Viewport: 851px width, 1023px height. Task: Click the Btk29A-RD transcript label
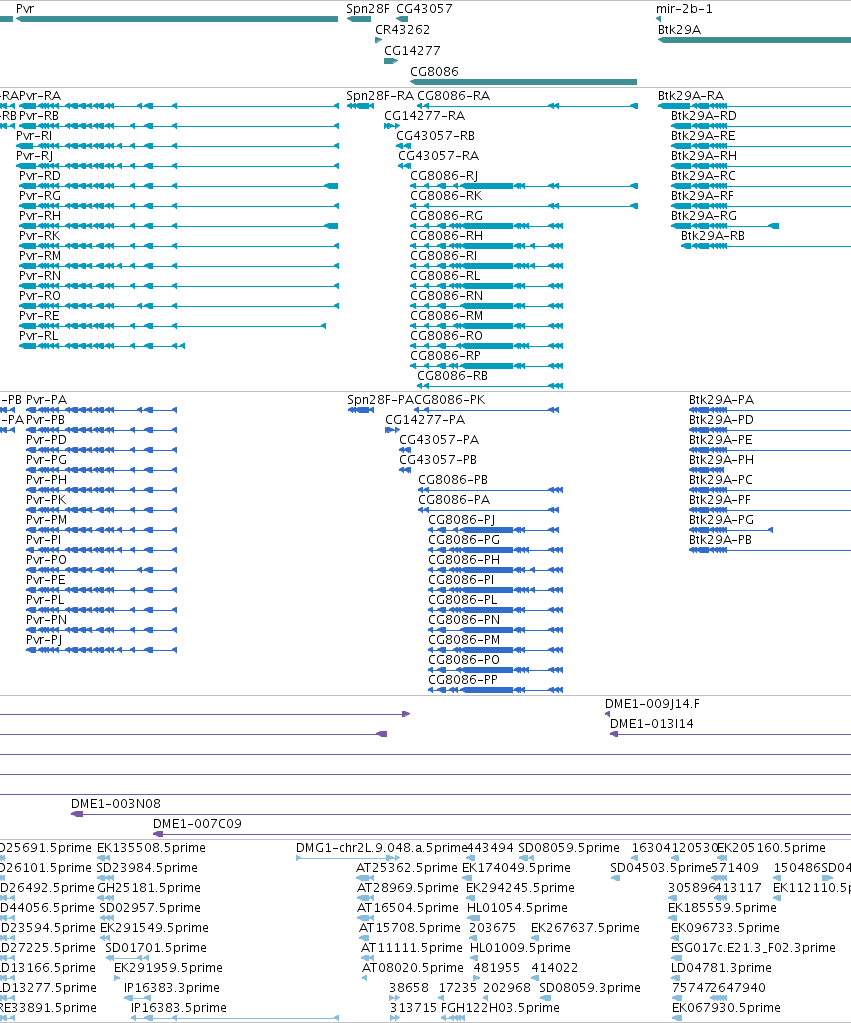click(x=704, y=116)
